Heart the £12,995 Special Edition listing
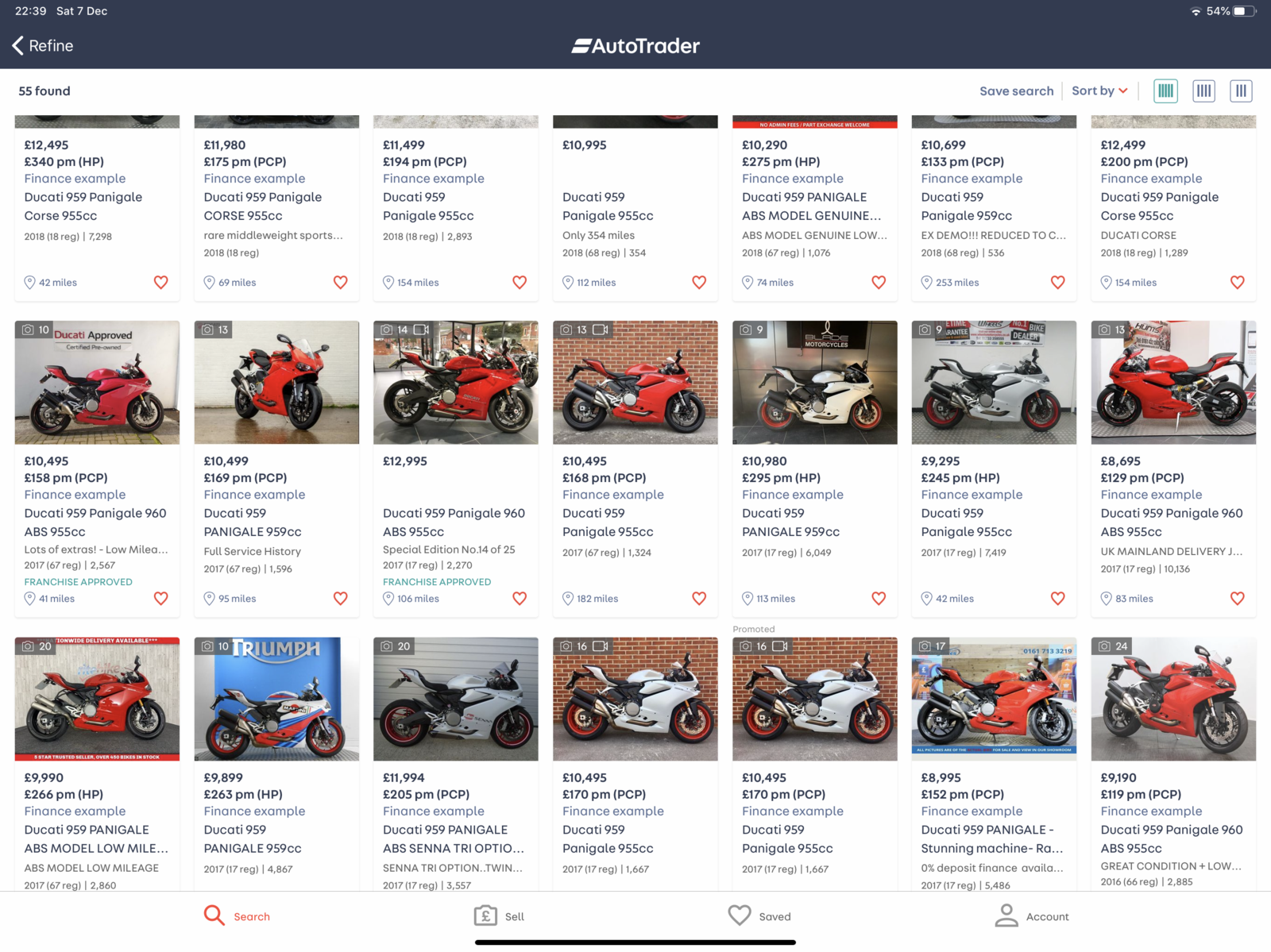Image resolution: width=1271 pixels, height=952 pixels. pyautogui.click(x=520, y=599)
